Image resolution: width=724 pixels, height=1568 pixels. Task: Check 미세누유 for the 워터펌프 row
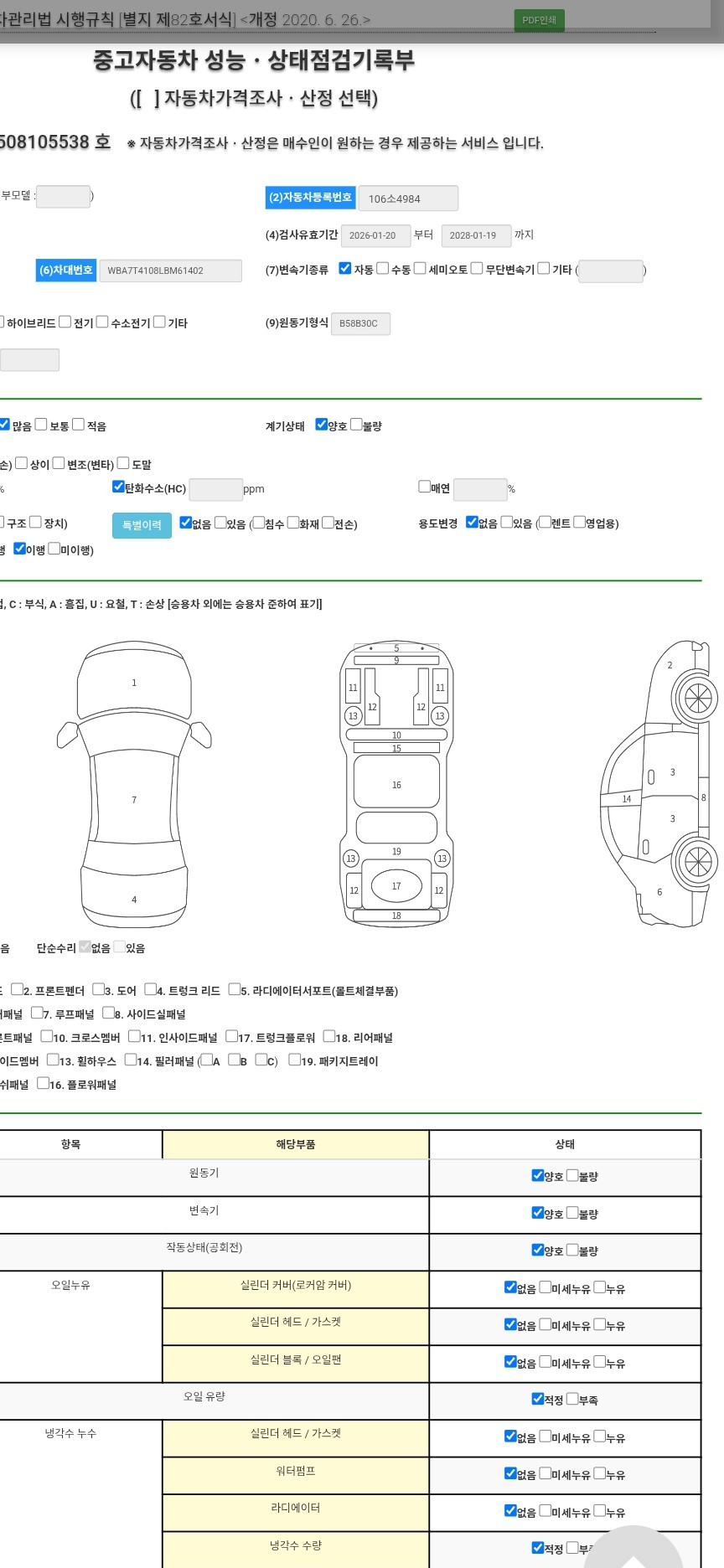546,1473
